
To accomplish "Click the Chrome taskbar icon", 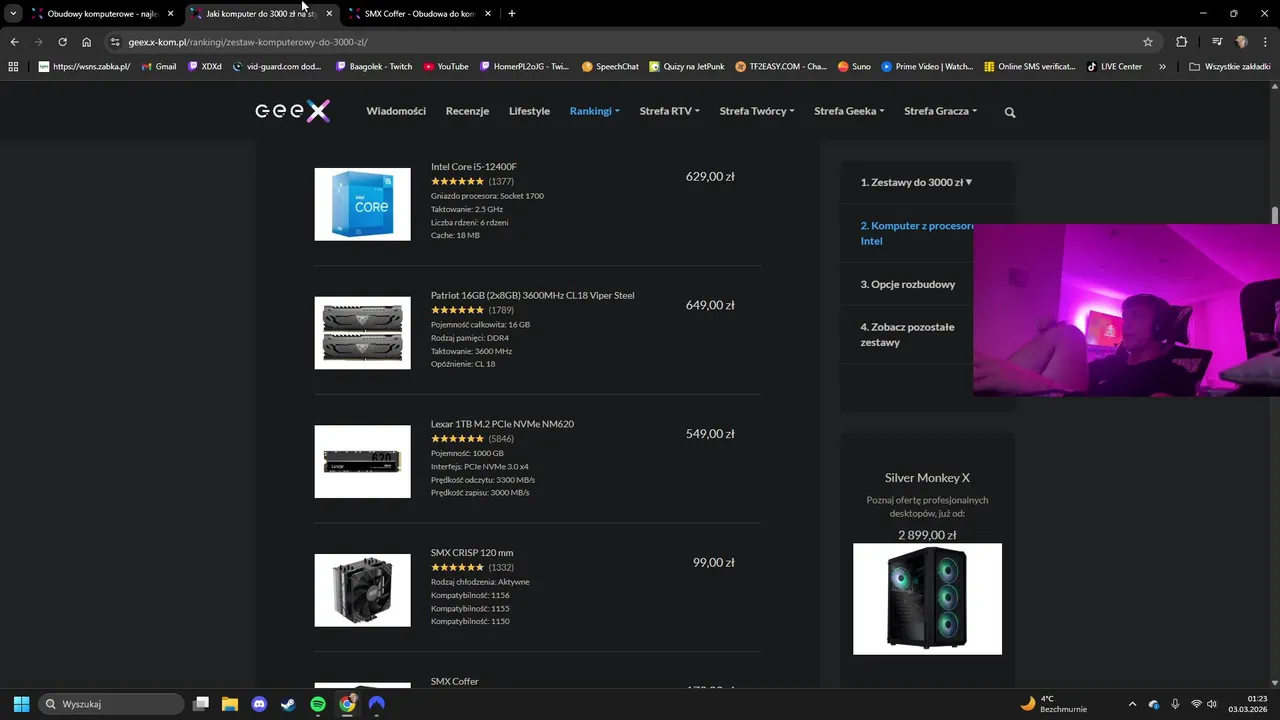I will 347,704.
